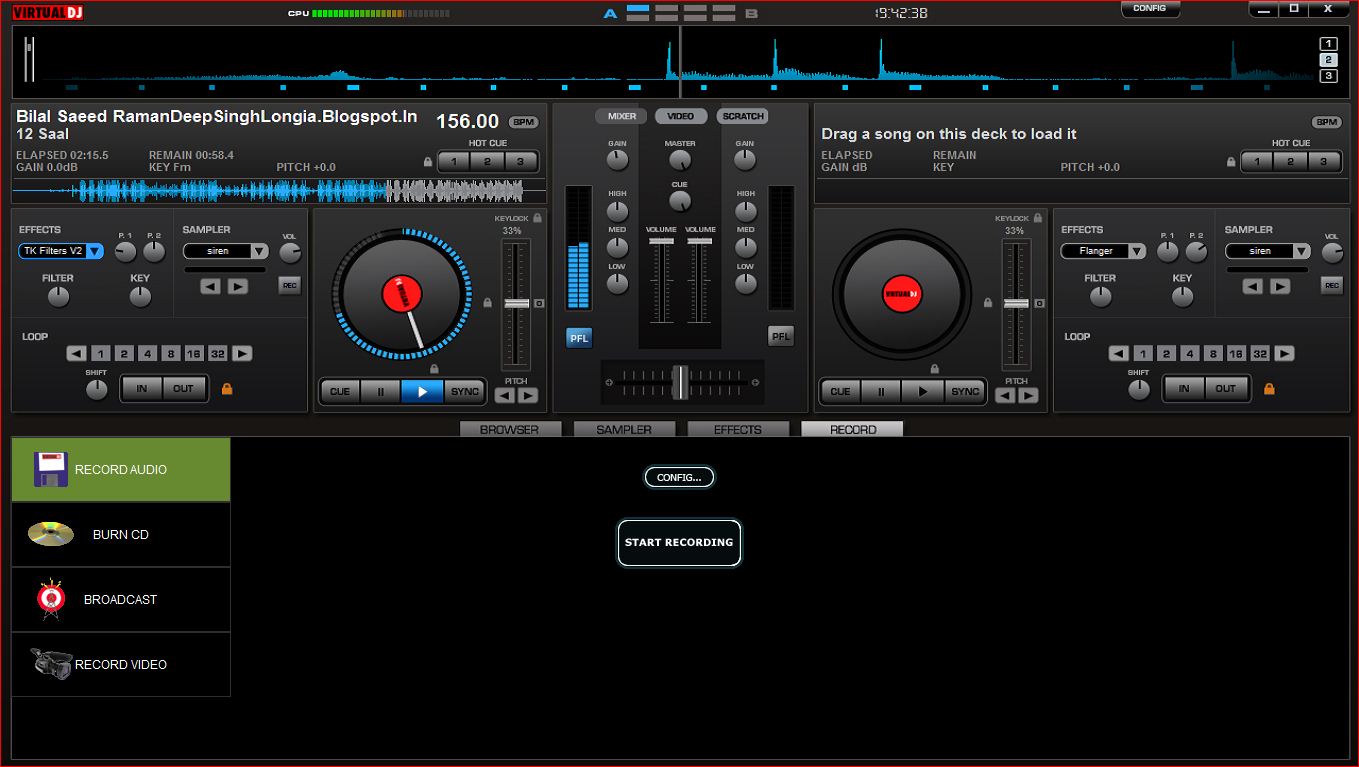Click the crossfader slider handle
Image resolution: width=1359 pixels, height=767 pixels.
680,381
